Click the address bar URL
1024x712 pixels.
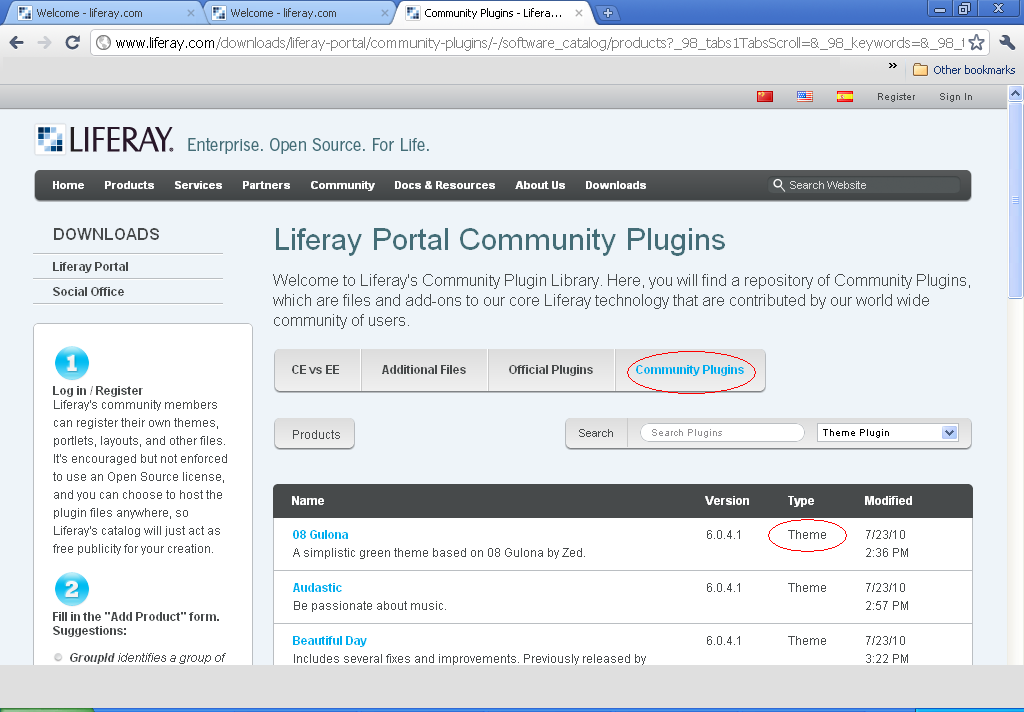[539, 43]
